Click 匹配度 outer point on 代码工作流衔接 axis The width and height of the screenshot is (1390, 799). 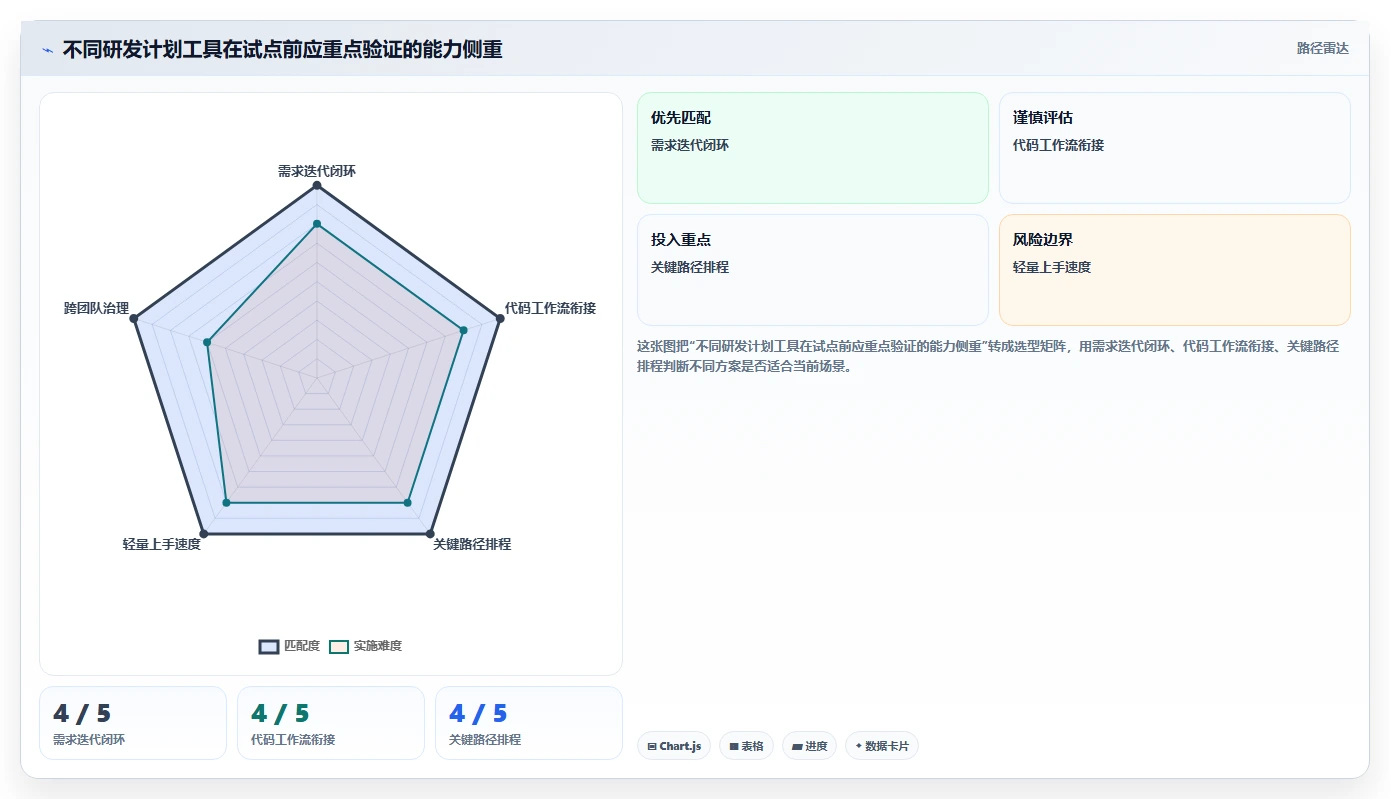click(500, 318)
